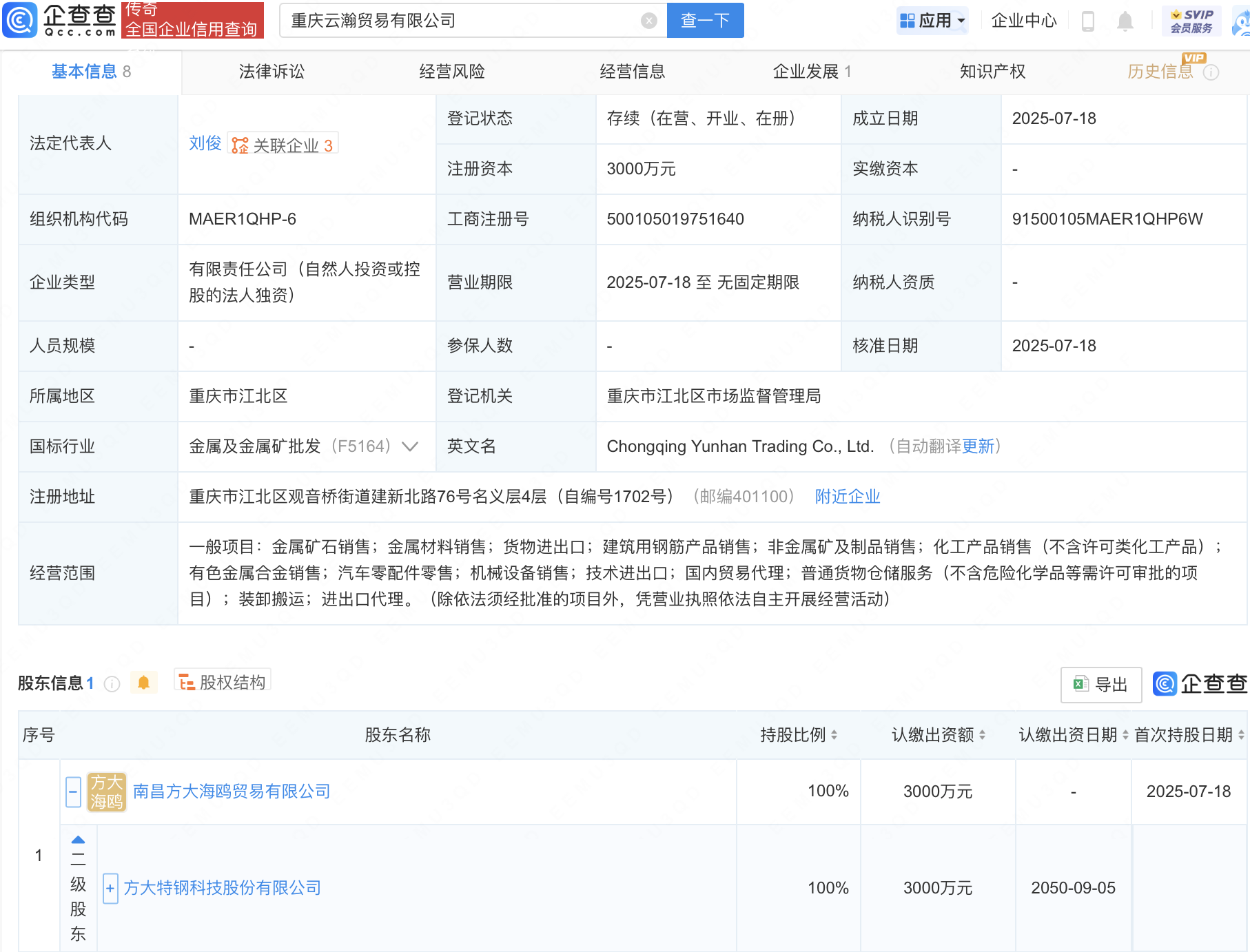This screenshot has width=1250, height=952.
Task: Open 南昌方大海鸥贸易有限公司 link
Action: 232,791
